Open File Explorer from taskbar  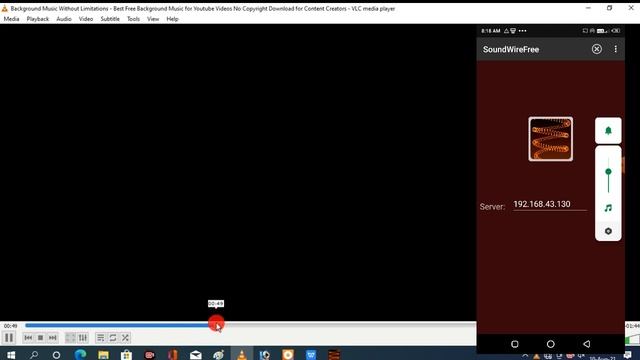click(103, 355)
